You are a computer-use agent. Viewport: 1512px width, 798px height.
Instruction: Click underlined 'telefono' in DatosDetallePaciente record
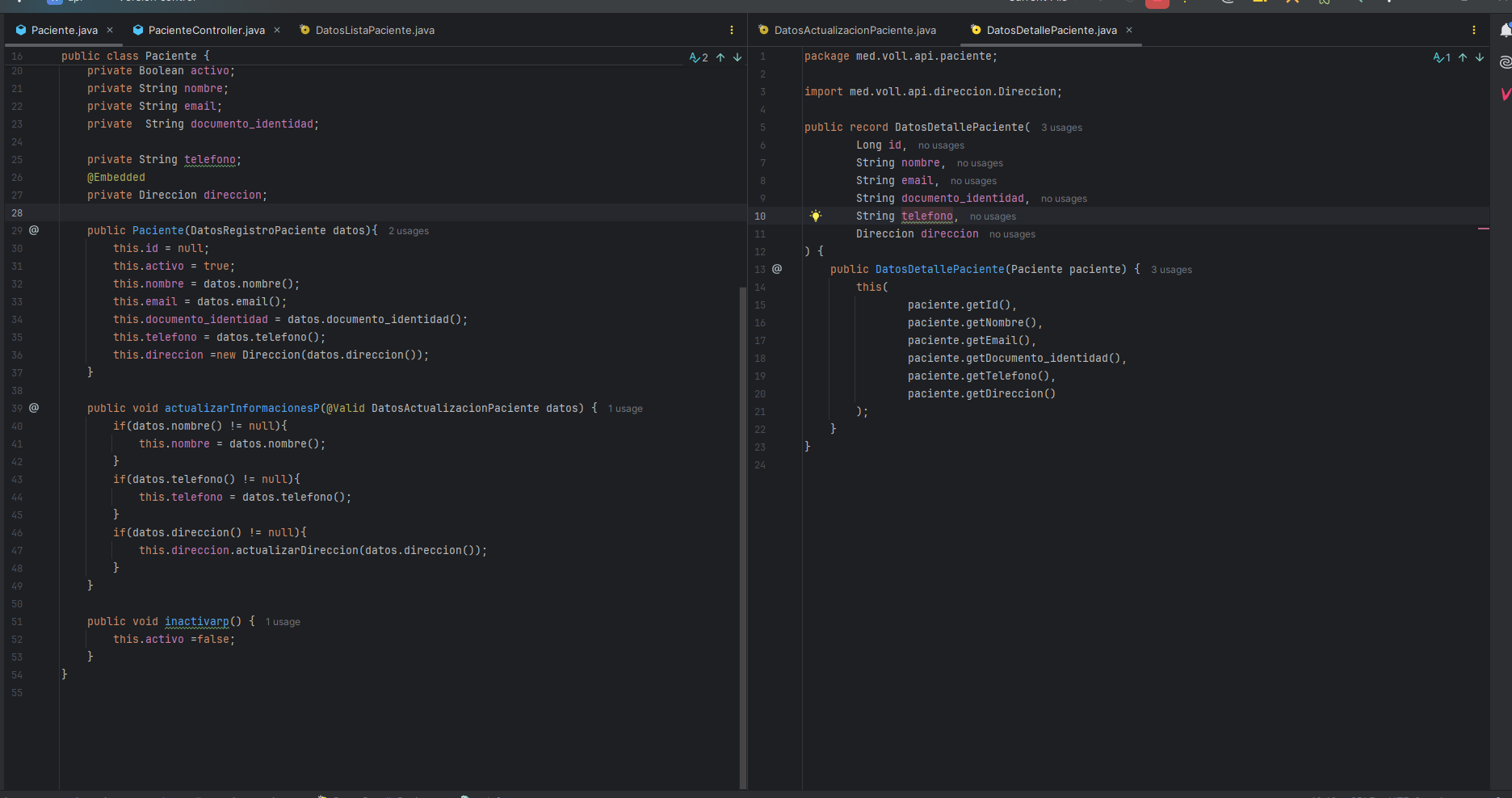pos(926,216)
